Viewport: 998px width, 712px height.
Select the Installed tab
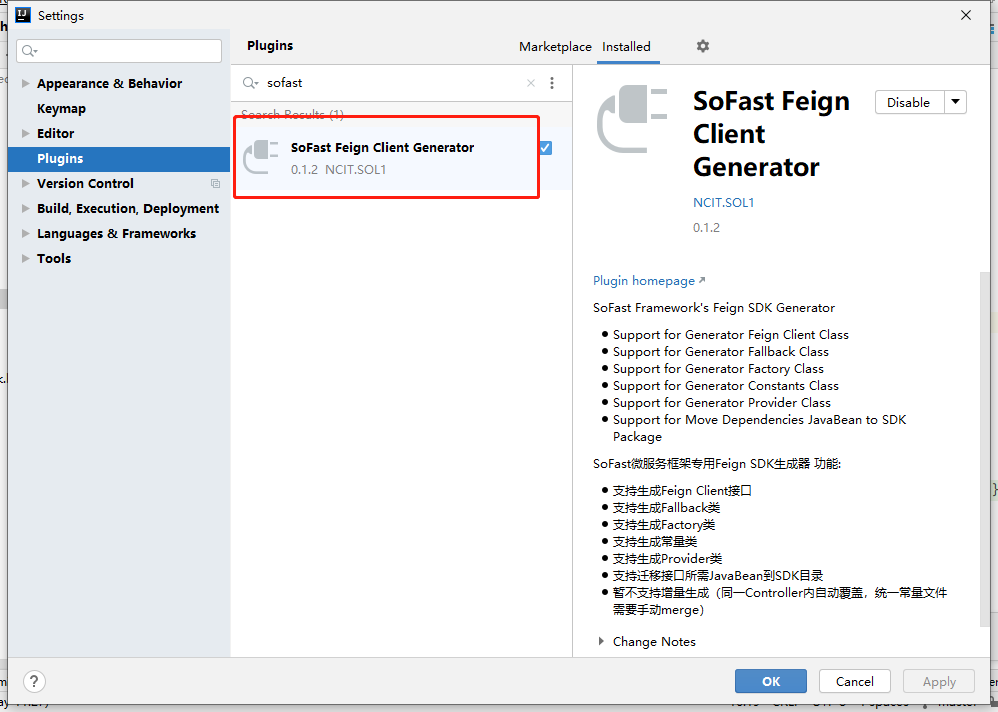[626, 47]
